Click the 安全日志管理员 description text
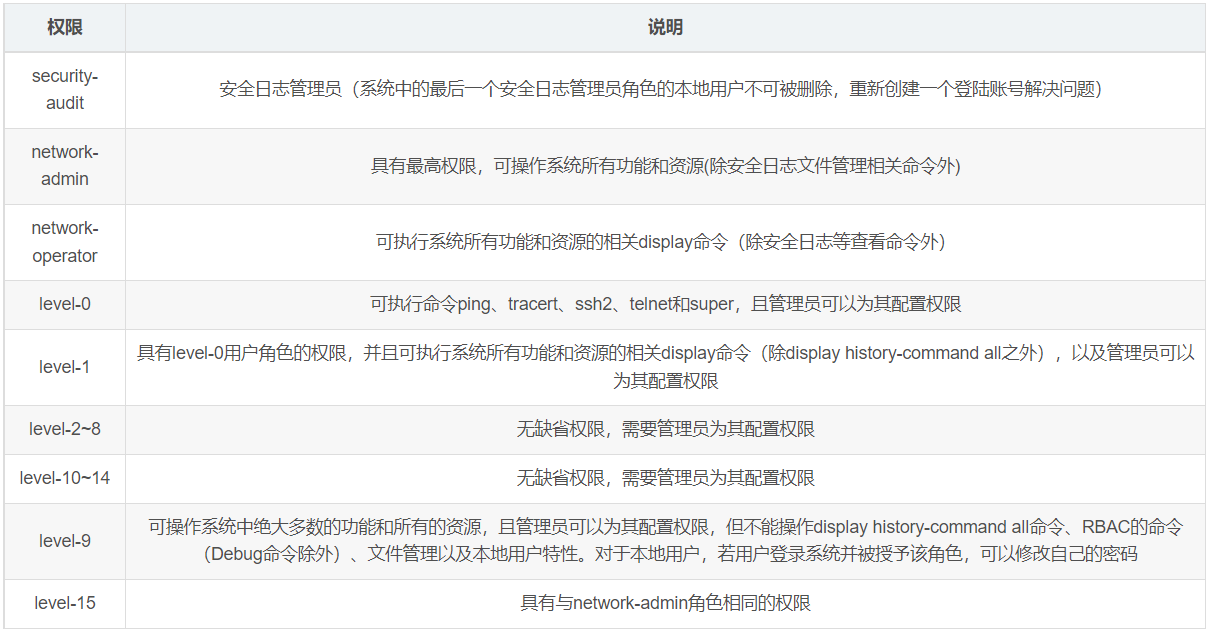 pos(660,89)
